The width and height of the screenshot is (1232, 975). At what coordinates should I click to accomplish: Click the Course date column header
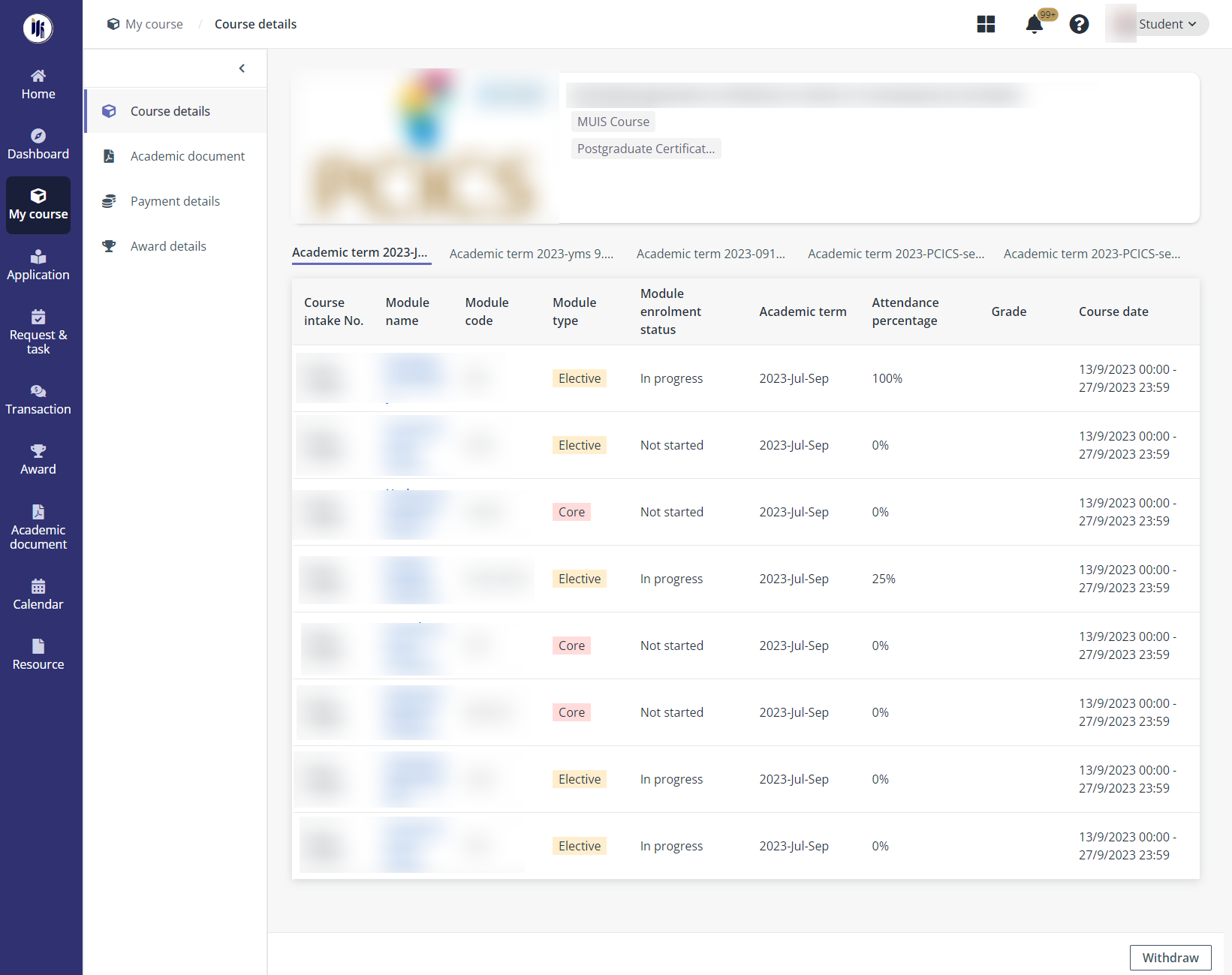tap(1113, 311)
